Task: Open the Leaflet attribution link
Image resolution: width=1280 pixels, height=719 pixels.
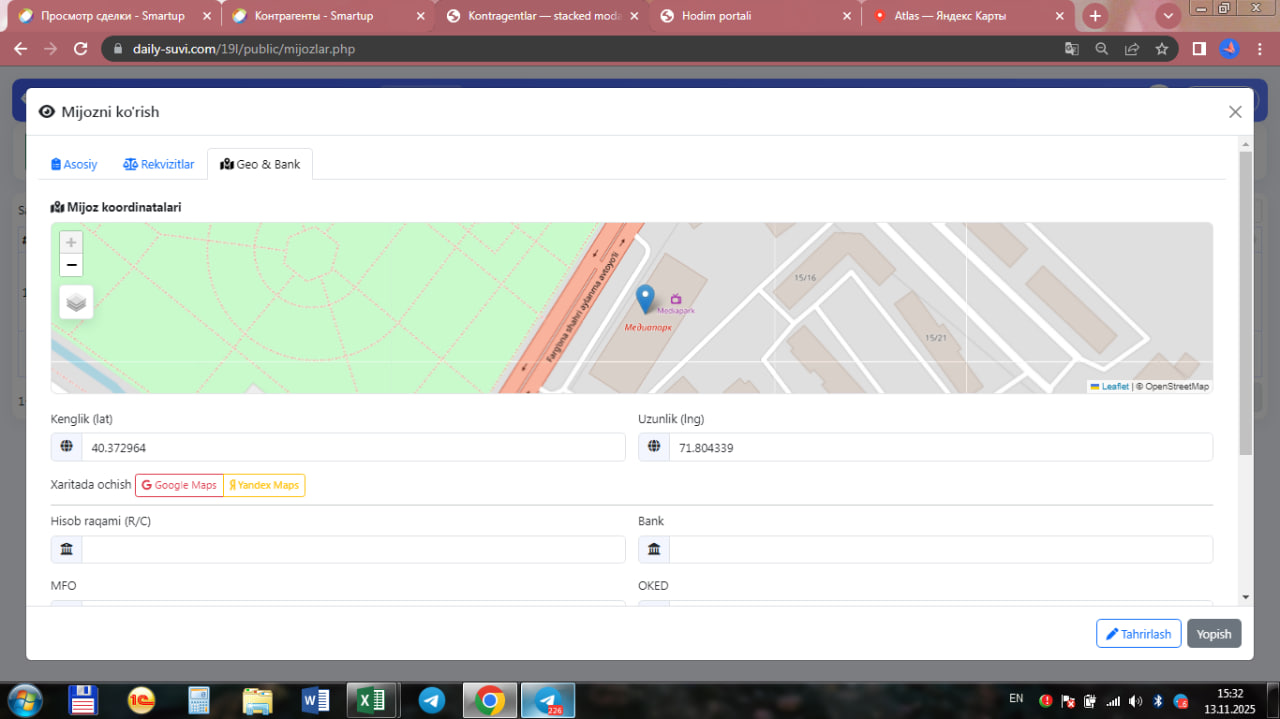Action: [1114, 386]
